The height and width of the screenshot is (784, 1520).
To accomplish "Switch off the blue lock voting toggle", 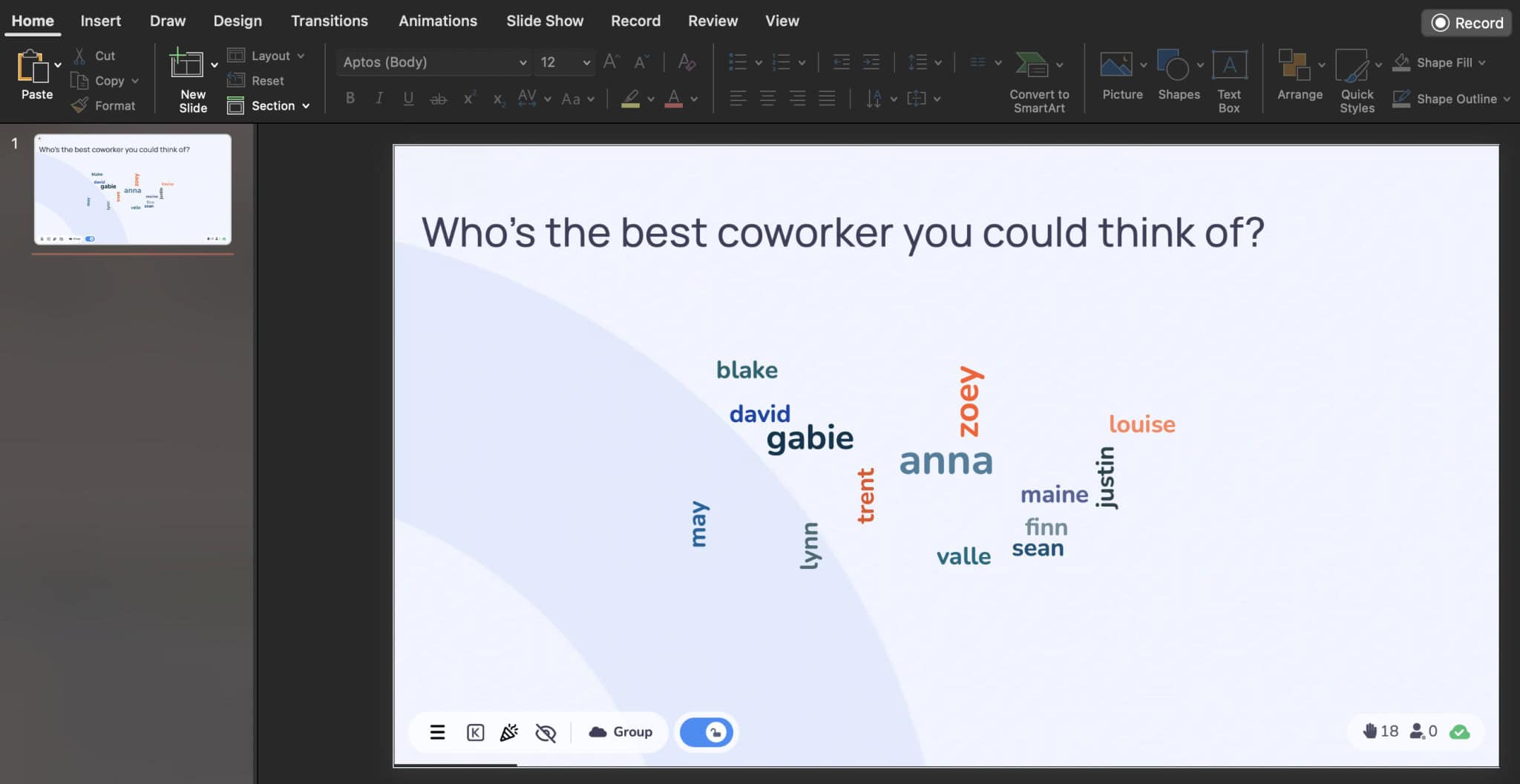I will click(x=704, y=732).
